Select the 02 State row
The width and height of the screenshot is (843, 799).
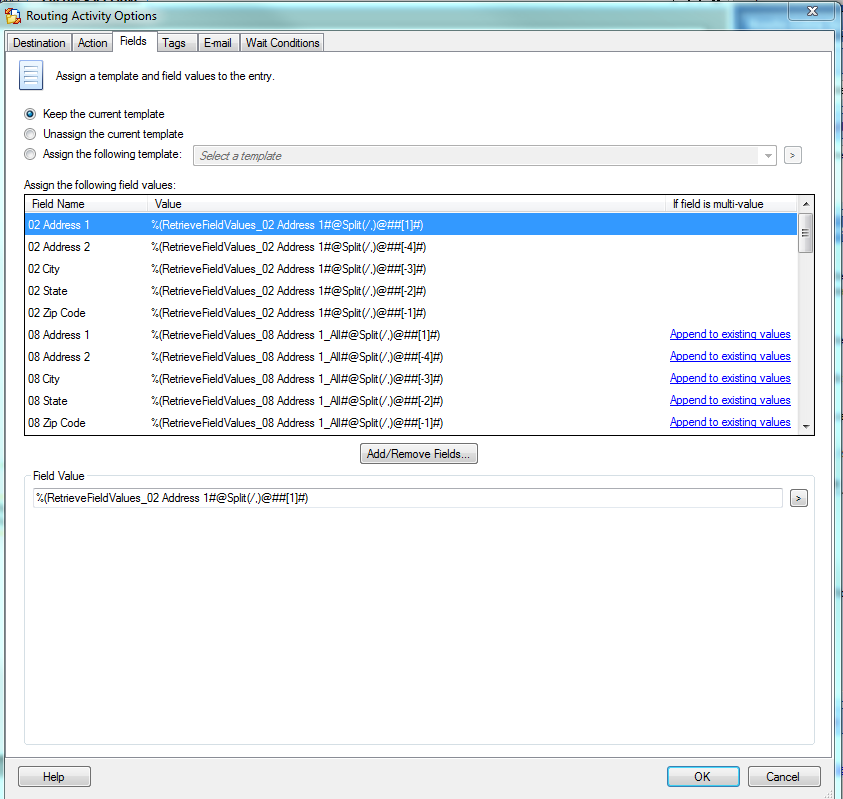pos(411,291)
